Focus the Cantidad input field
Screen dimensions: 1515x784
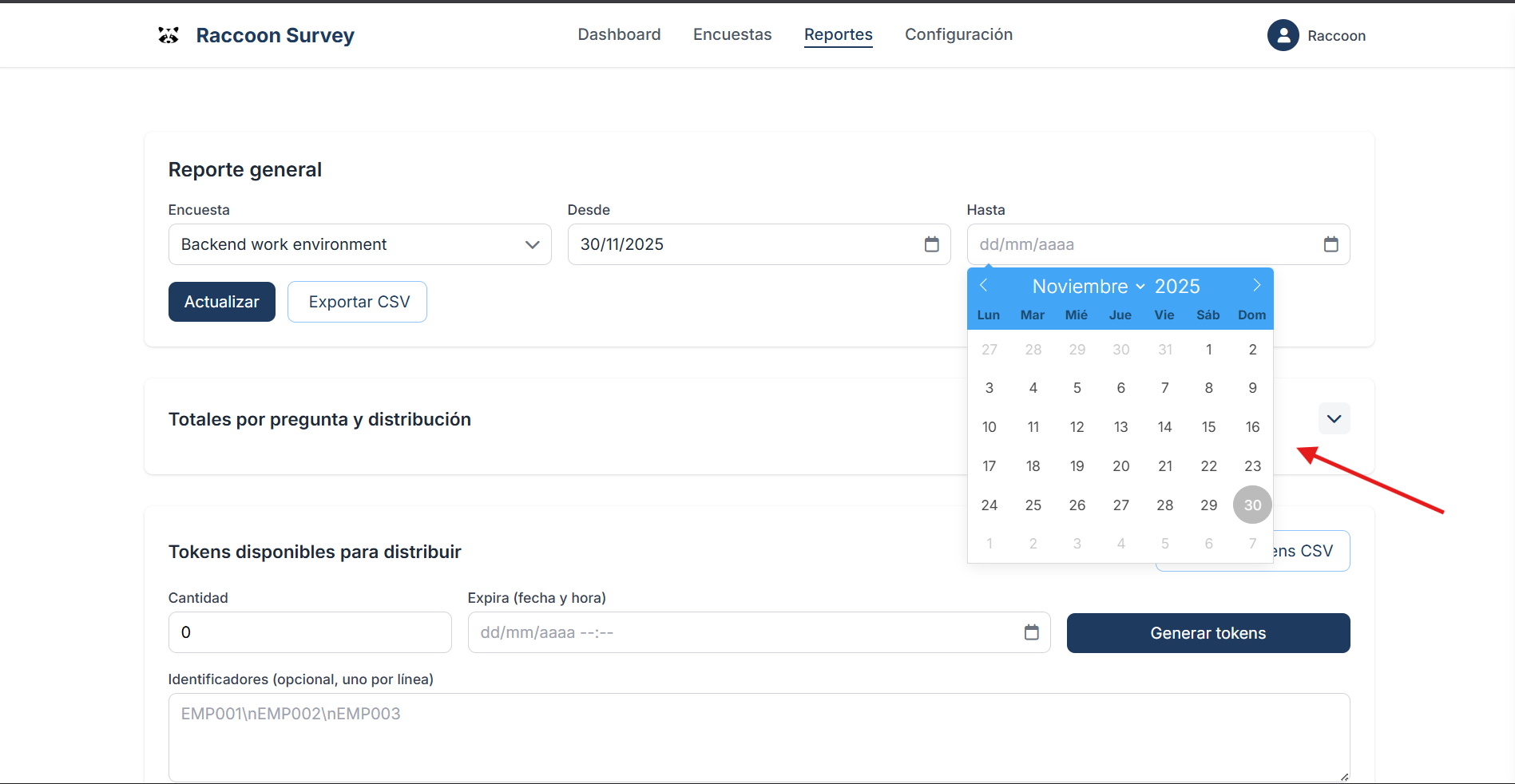coord(310,632)
